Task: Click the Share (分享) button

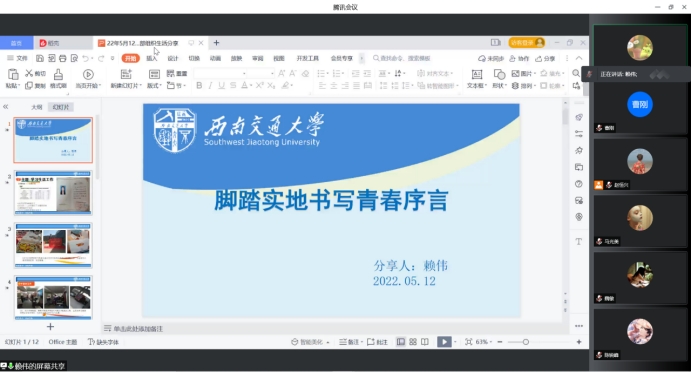Action: pyautogui.click(x=545, y=58)
